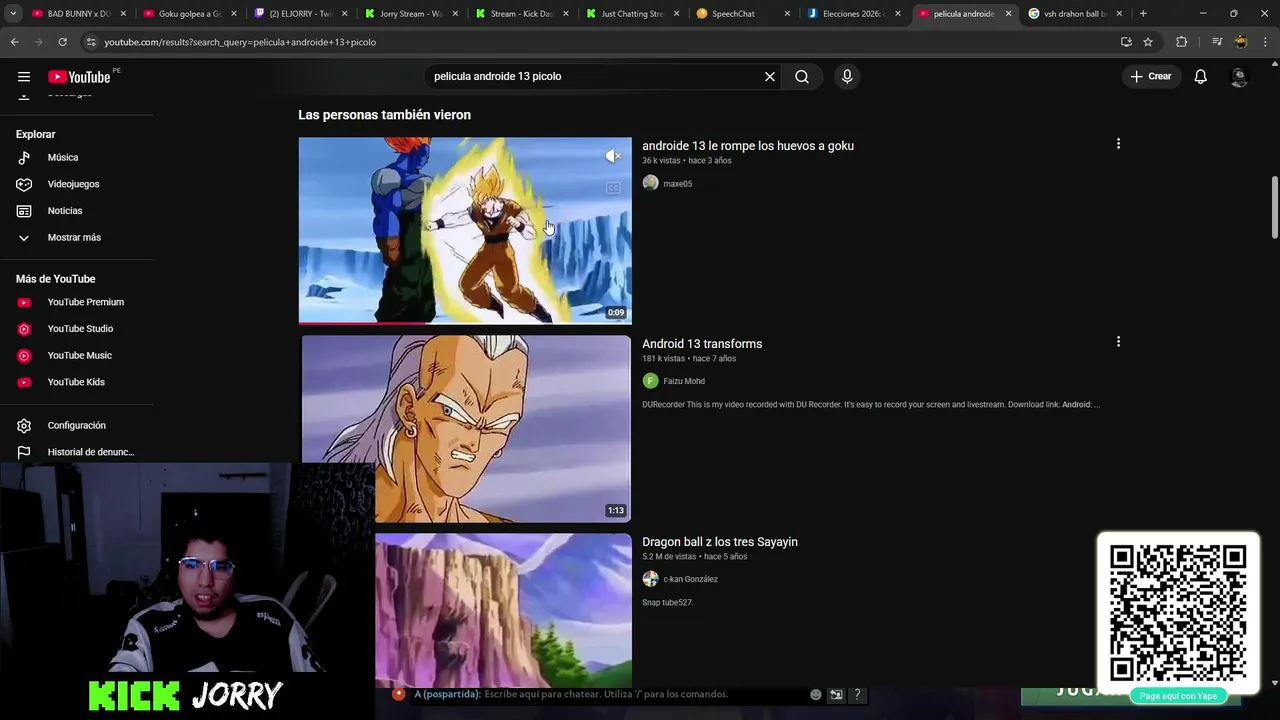Open more options for 'Android 13 transforms' video

1118,342
